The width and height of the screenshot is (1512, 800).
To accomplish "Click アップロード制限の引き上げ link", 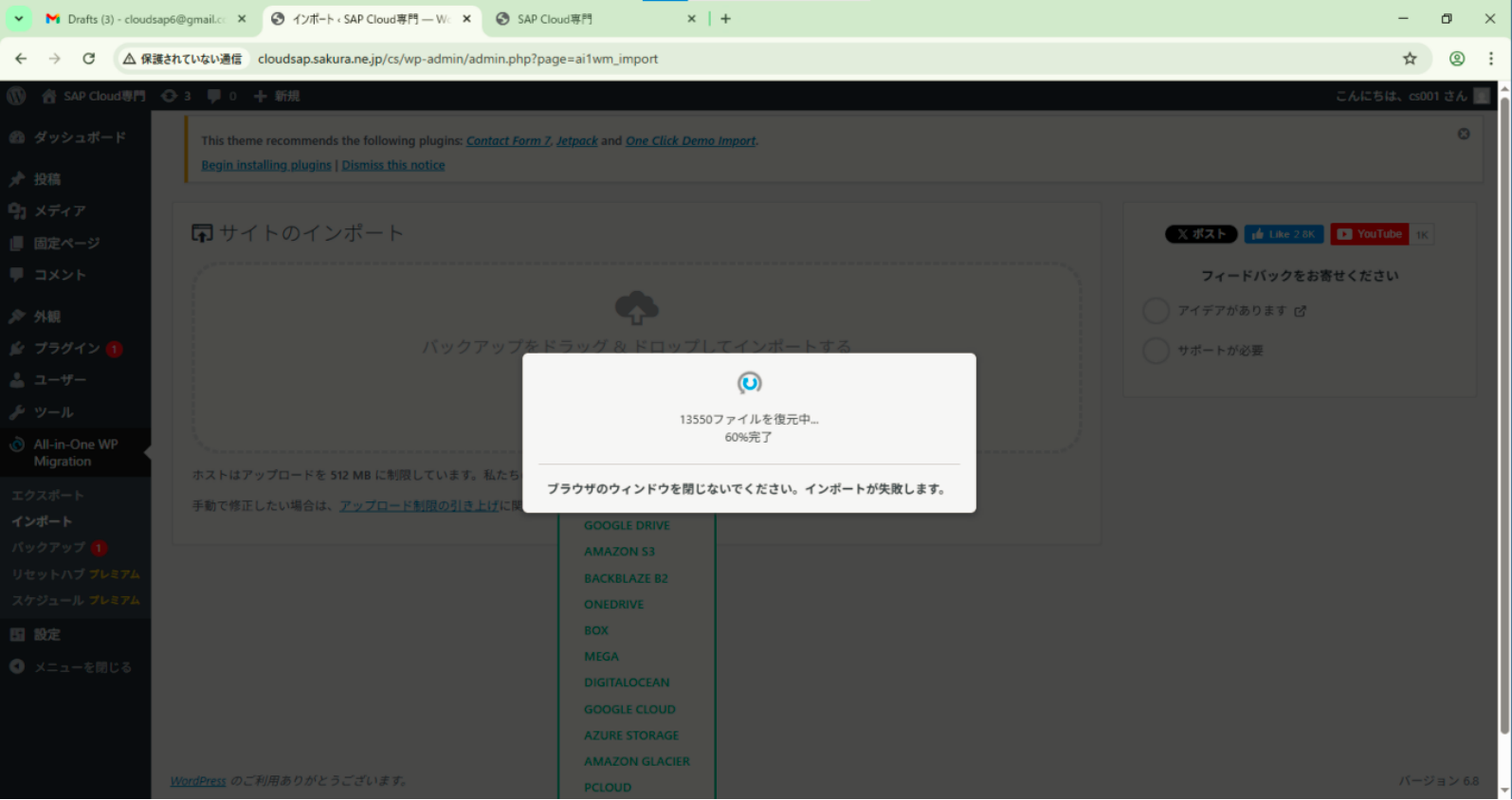I will pyautogui.click(x=418, y=505).
